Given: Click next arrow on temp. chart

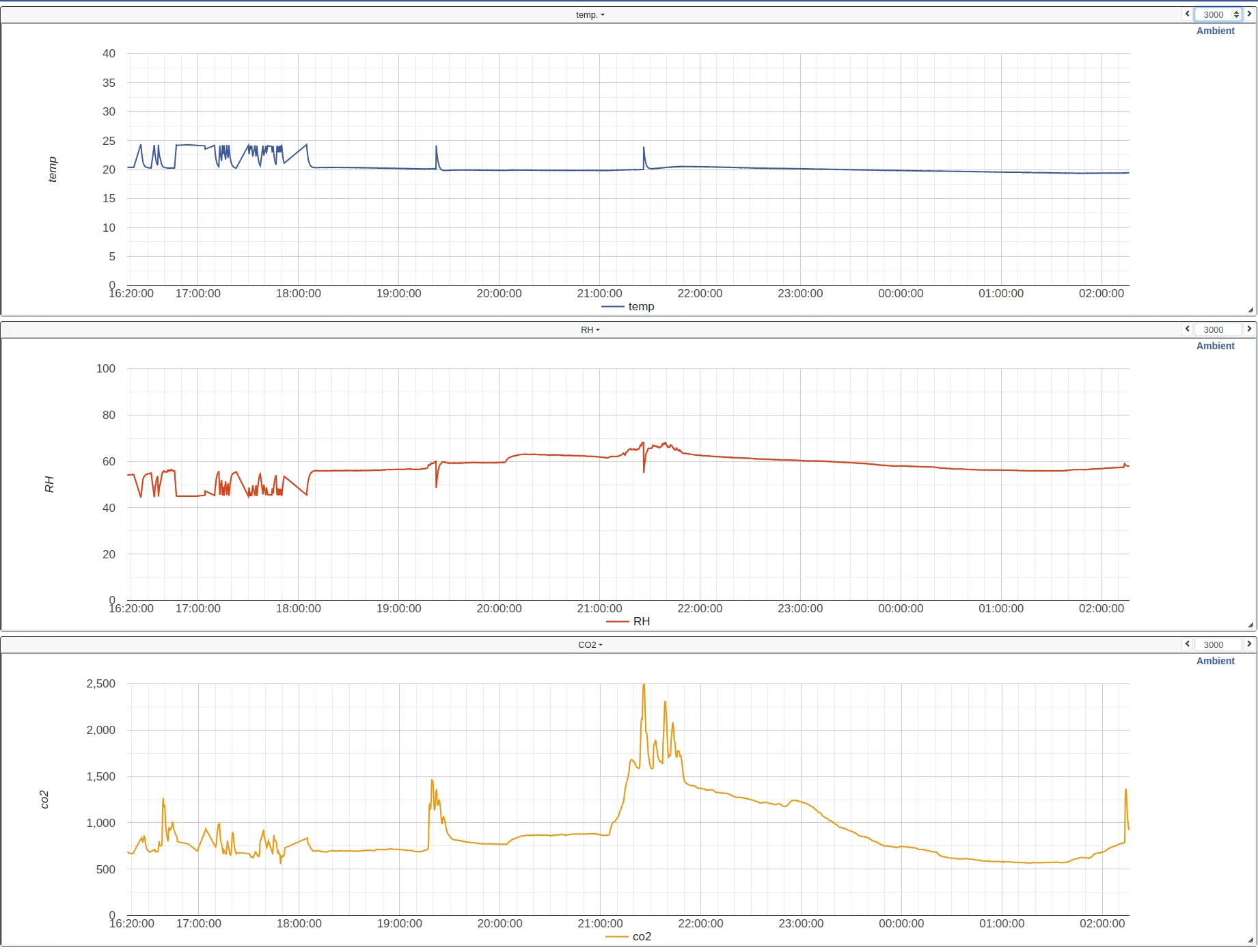Looking at the screenshot, I should [x=1249, y=14].
